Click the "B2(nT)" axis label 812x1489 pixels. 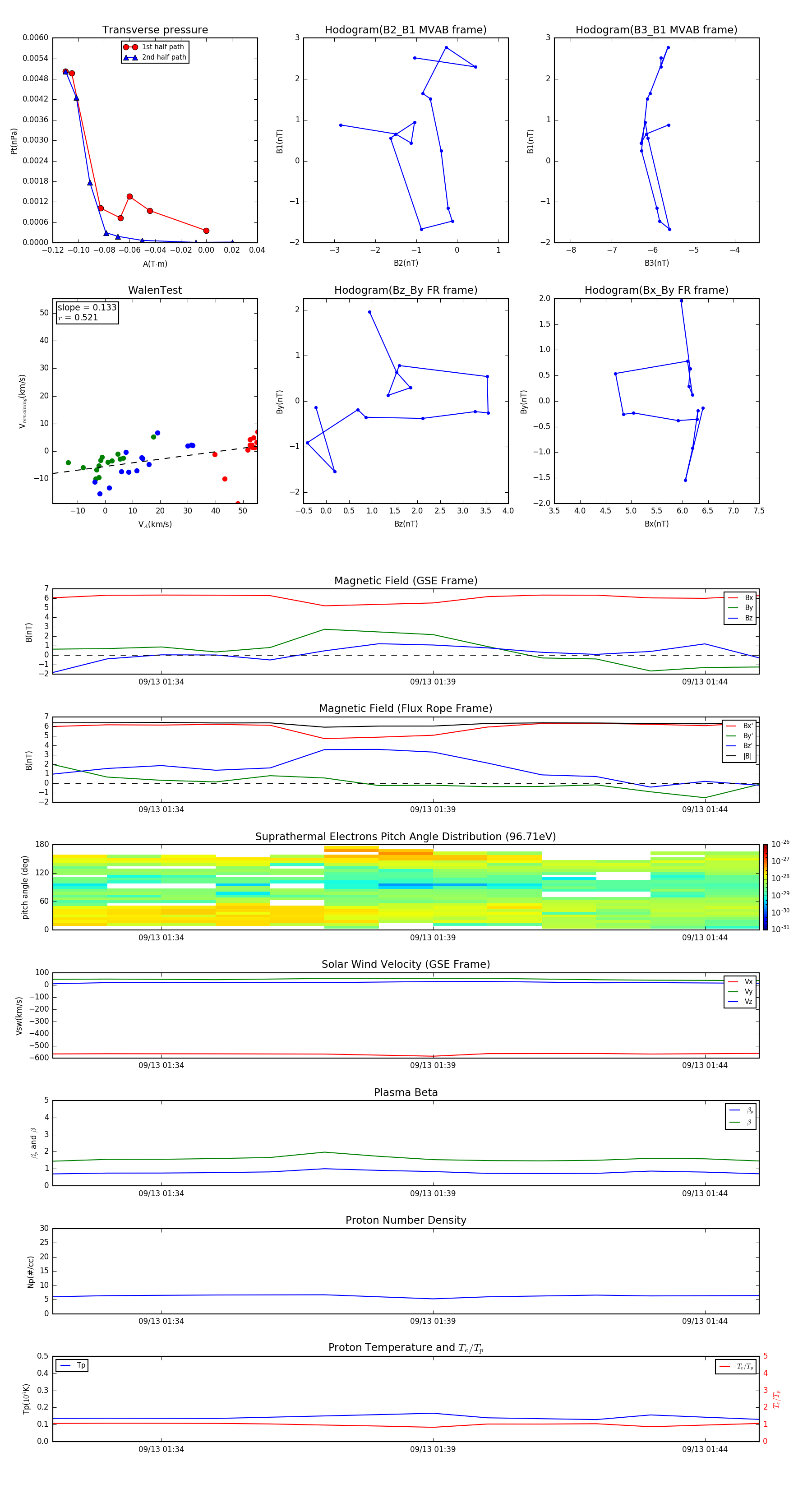click(406, 263)
